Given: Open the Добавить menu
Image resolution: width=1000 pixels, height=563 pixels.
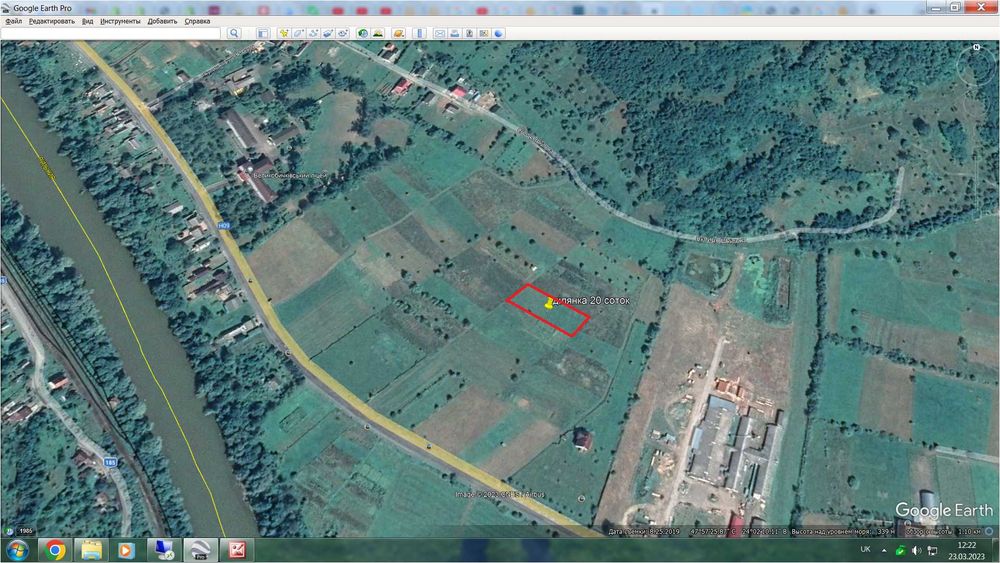Looking at the screenshot, I should [x=163, y=21].
